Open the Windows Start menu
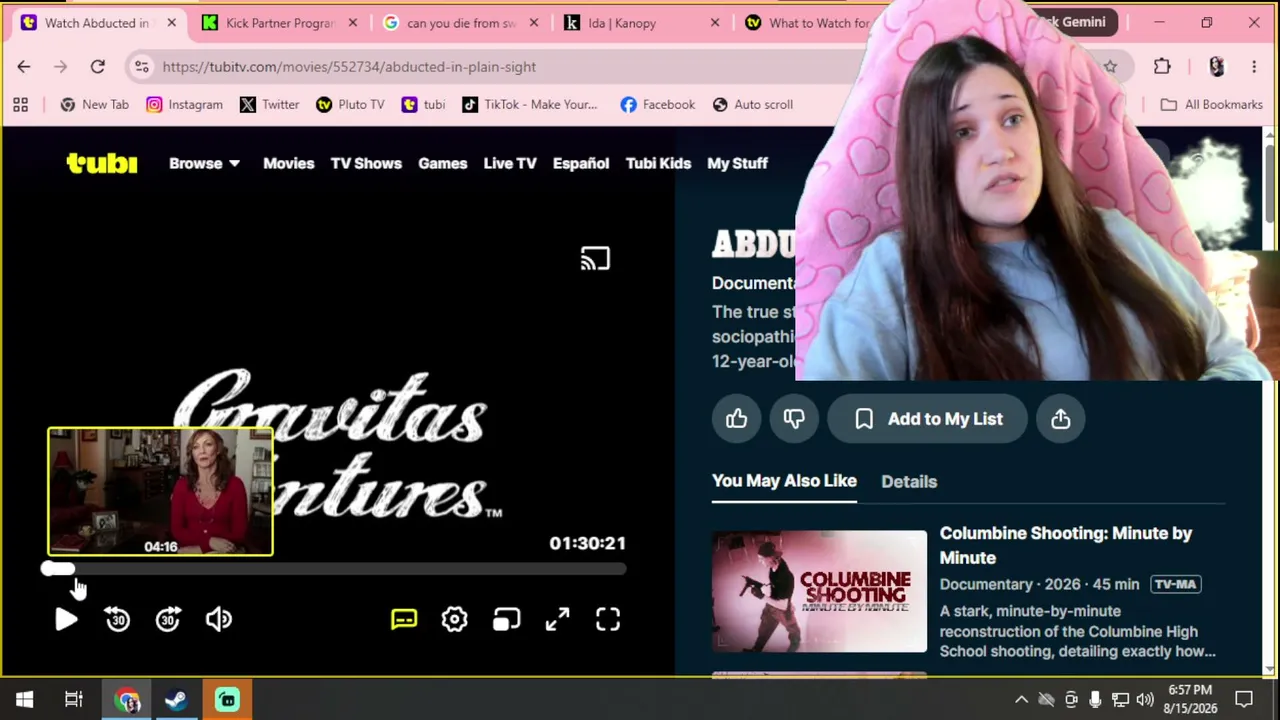1280x720 pixels. (24, 700)
